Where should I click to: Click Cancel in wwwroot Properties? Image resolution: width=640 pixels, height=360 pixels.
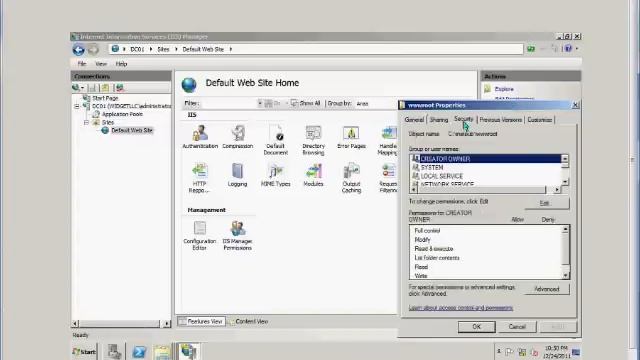click(517, 327)
